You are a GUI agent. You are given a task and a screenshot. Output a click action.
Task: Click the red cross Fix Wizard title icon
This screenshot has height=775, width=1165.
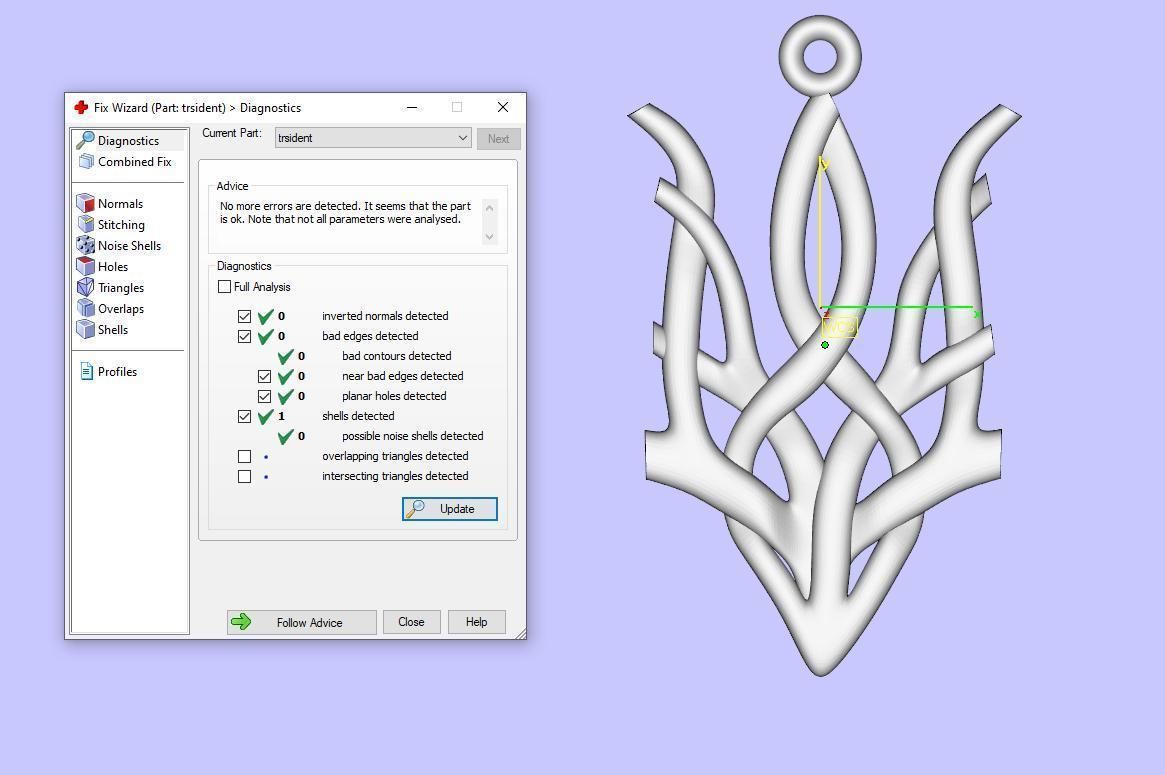pyautogui.click(x=81, y=108)
